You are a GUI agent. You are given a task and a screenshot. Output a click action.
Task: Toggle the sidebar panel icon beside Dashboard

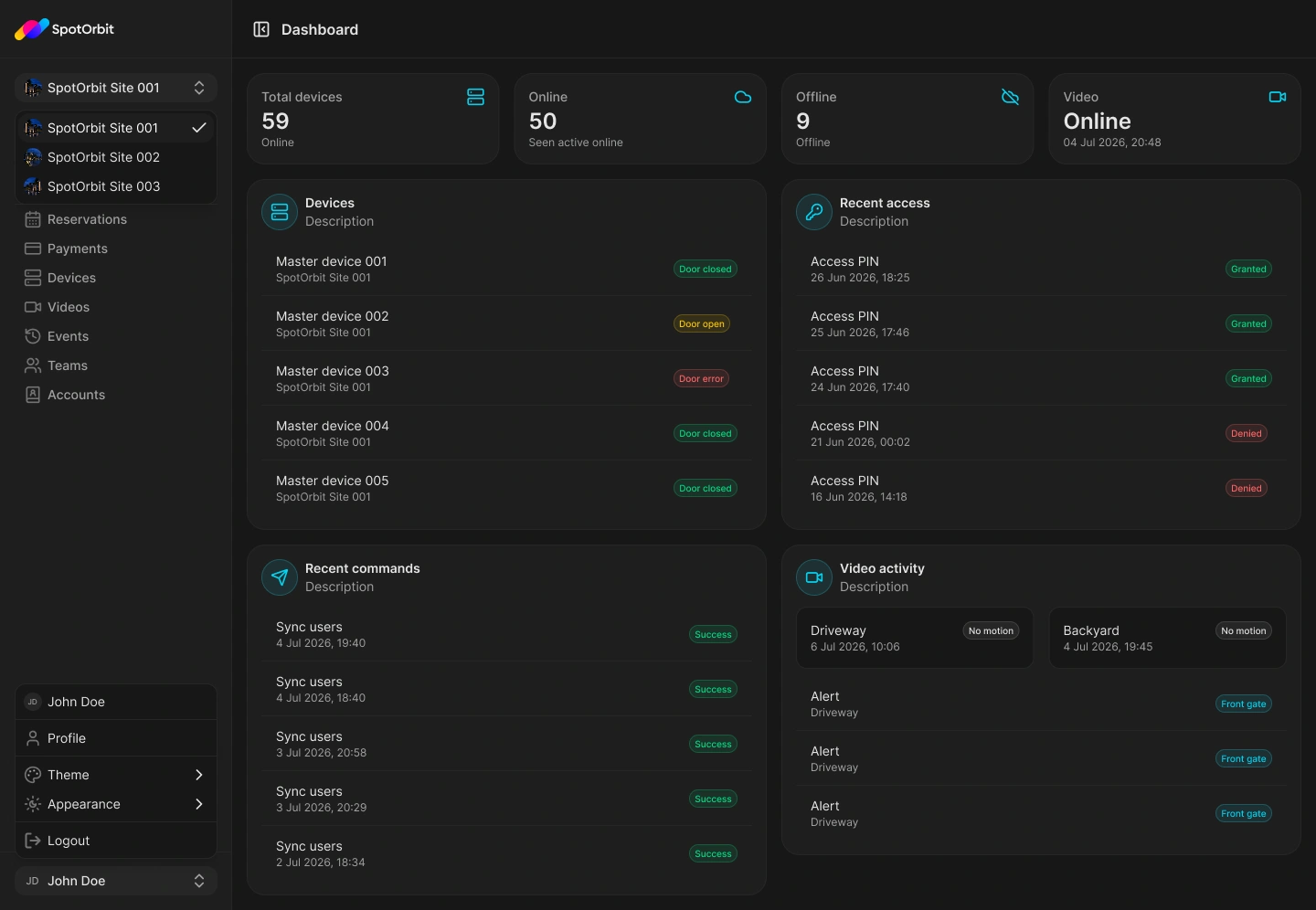tap(261, 29)
